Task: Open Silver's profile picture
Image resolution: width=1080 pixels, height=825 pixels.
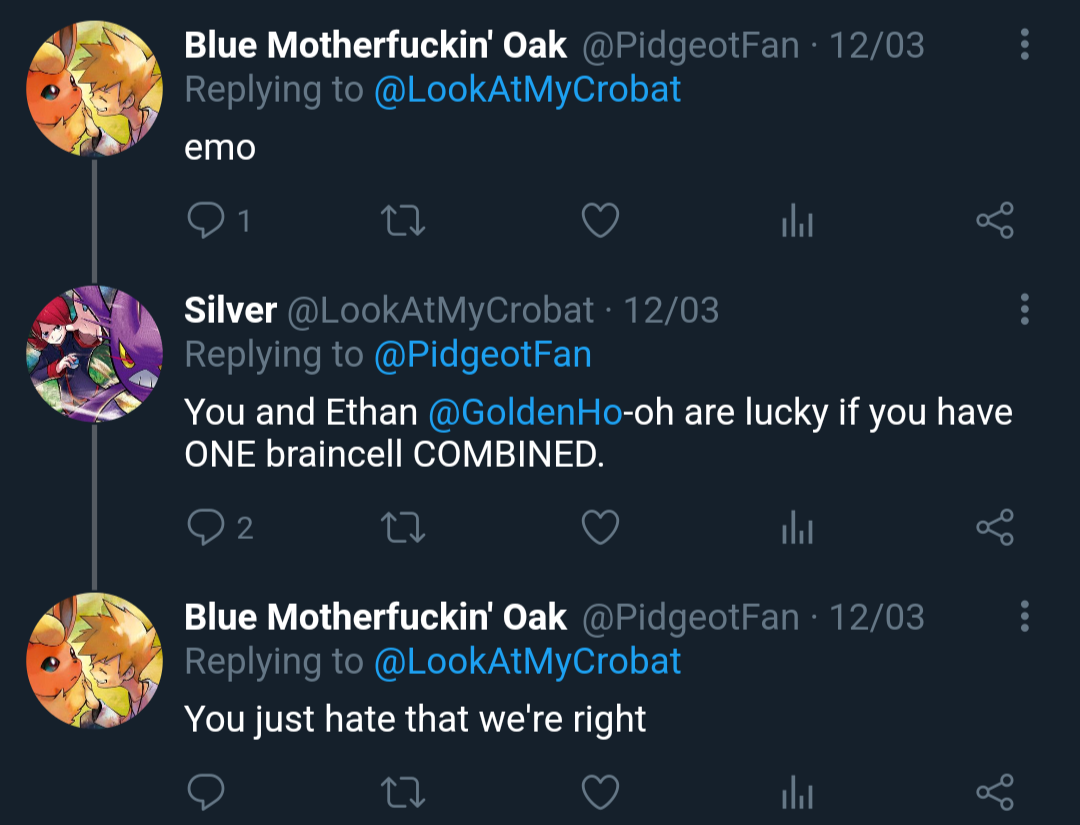Action: pyautogui.click(x=94, y=354)
